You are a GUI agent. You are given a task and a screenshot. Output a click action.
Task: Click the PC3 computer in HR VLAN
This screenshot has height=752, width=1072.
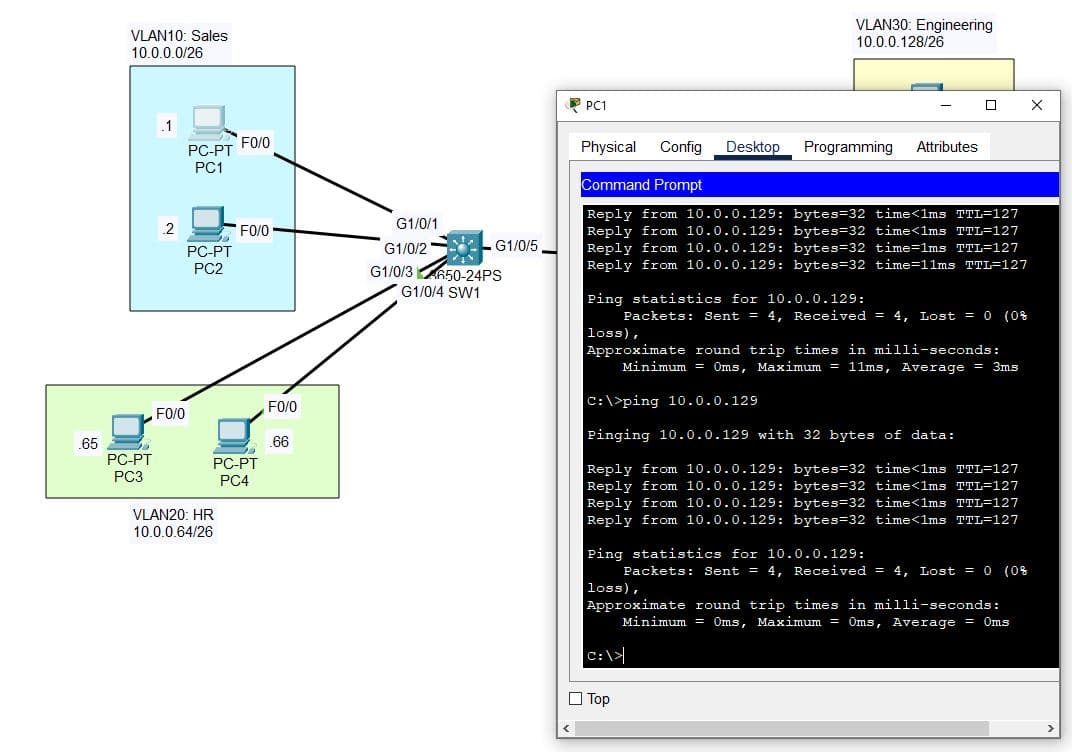127,431
